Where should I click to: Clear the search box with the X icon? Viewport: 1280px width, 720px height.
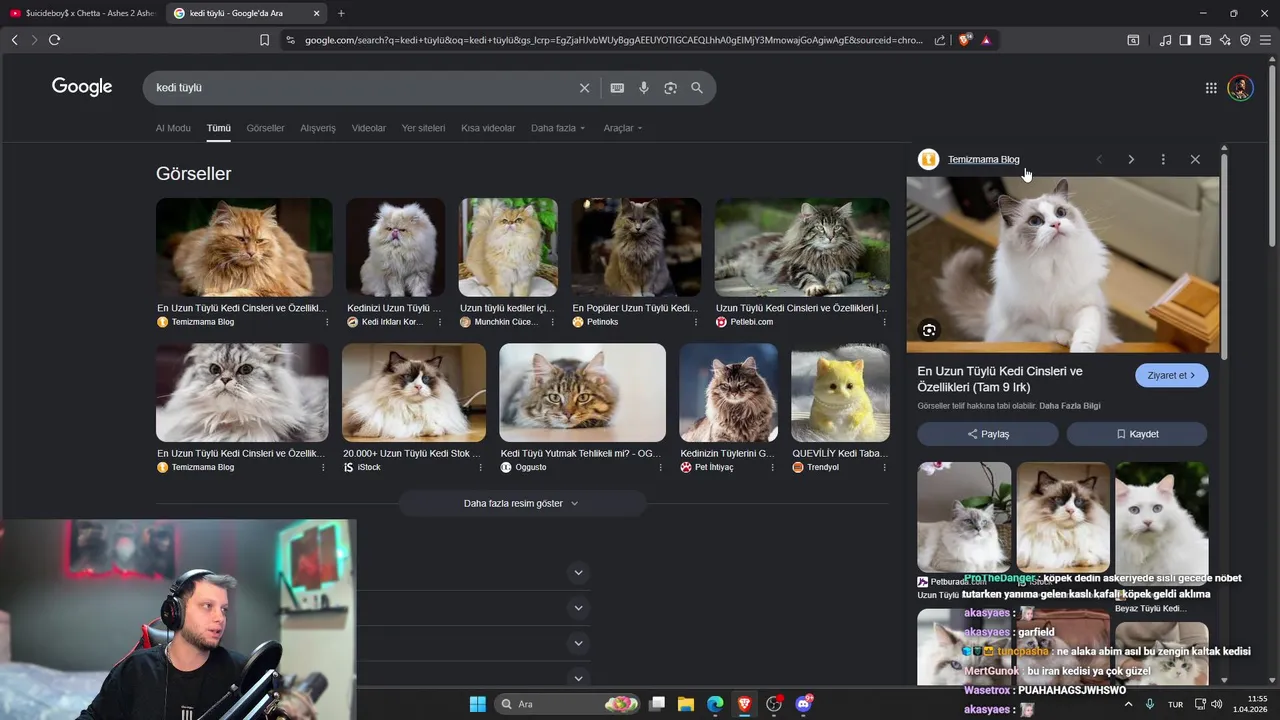coord(585,88)
